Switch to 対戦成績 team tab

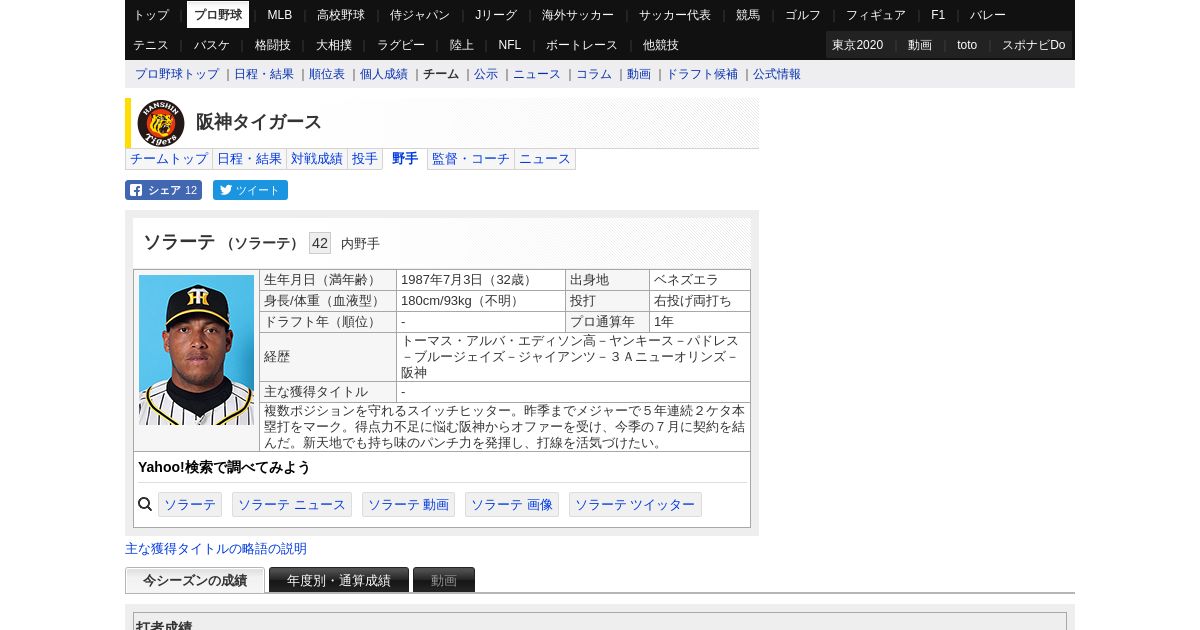tap(317, 159)
